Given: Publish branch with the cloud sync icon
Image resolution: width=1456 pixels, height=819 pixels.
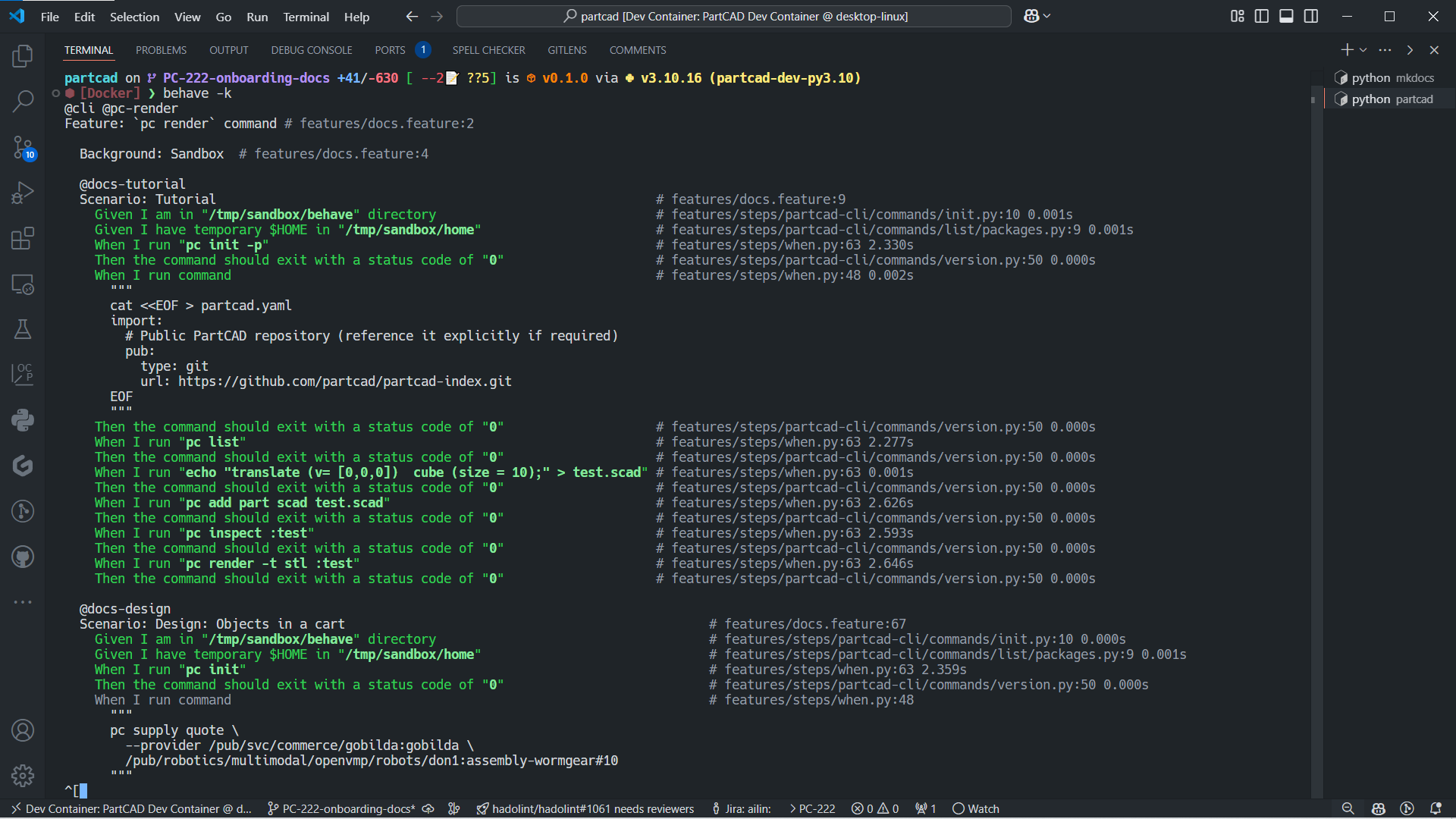Looking at the screenshot, I should [428, 808].
